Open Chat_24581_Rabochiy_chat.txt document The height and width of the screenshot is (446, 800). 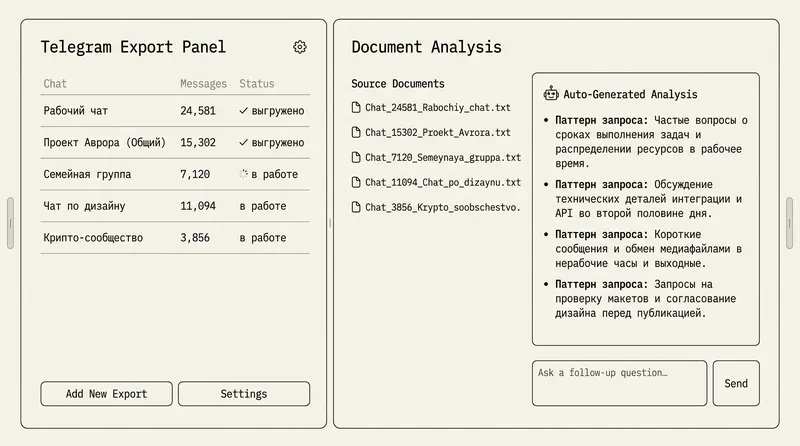pyautogui.click(x=431, y=107)
